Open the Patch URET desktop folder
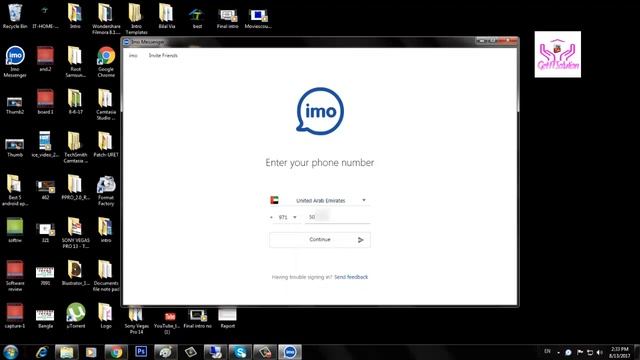Viewport: 640px width, 360px height. click(x=106, y=144)
